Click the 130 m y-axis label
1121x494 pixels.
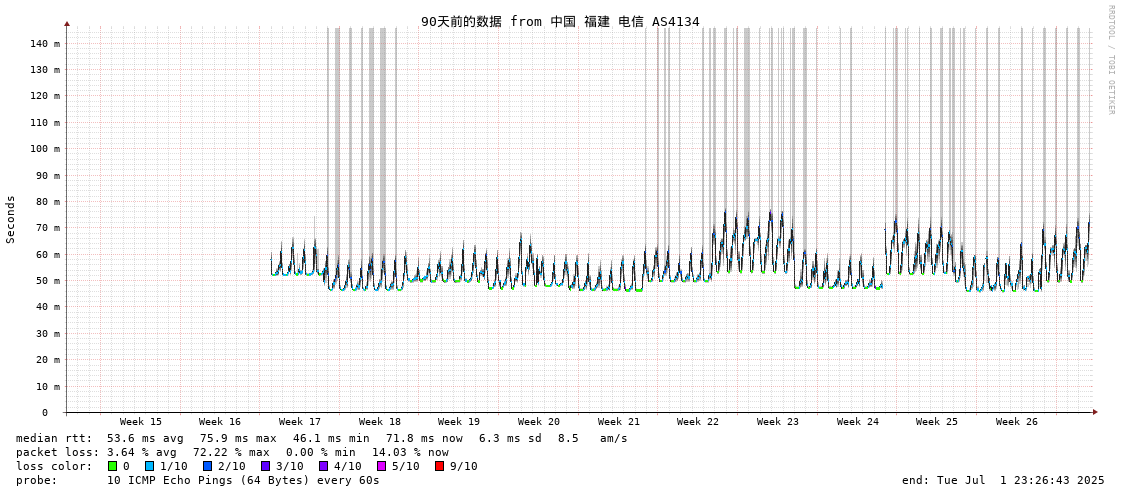[45, 70]
